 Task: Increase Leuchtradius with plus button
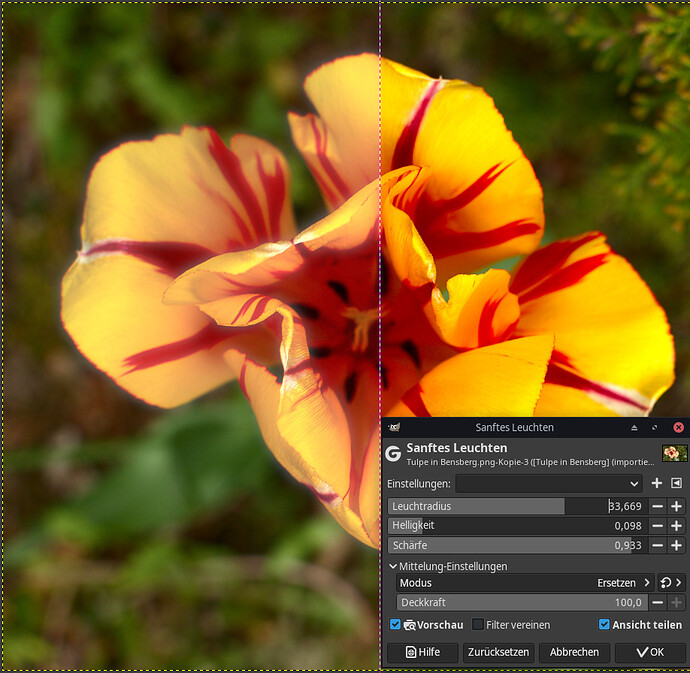click(676, 507)
